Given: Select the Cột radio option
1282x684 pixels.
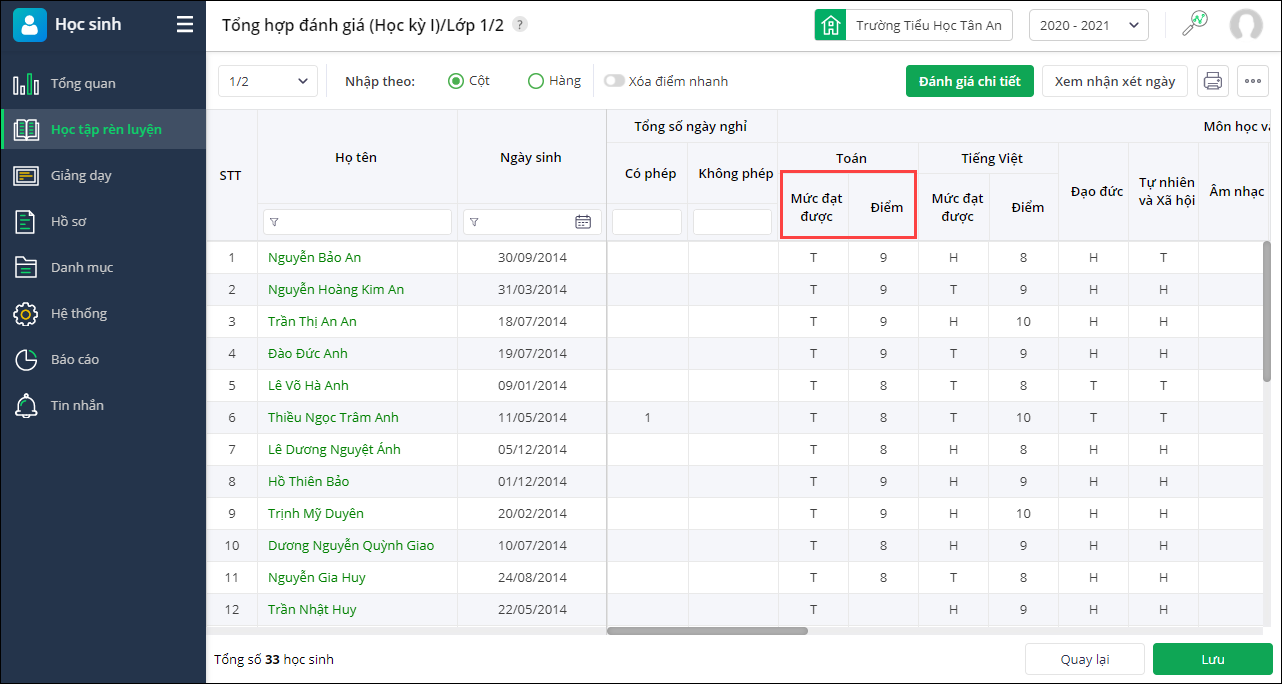Looking at the screenshot, I should (x=456, y=81).
